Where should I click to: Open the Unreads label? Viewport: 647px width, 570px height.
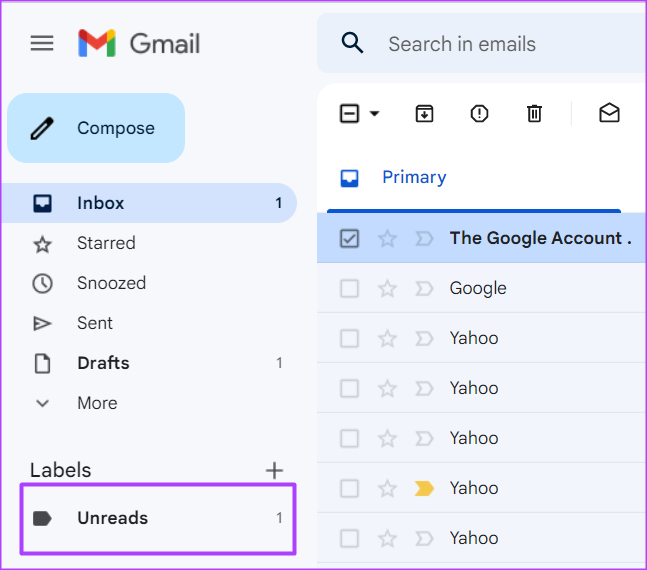tap(158, 518)
